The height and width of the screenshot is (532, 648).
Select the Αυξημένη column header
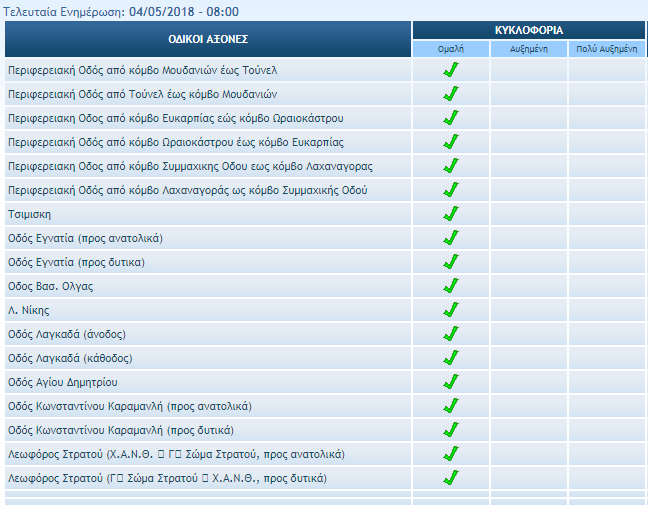coord(529,48)
